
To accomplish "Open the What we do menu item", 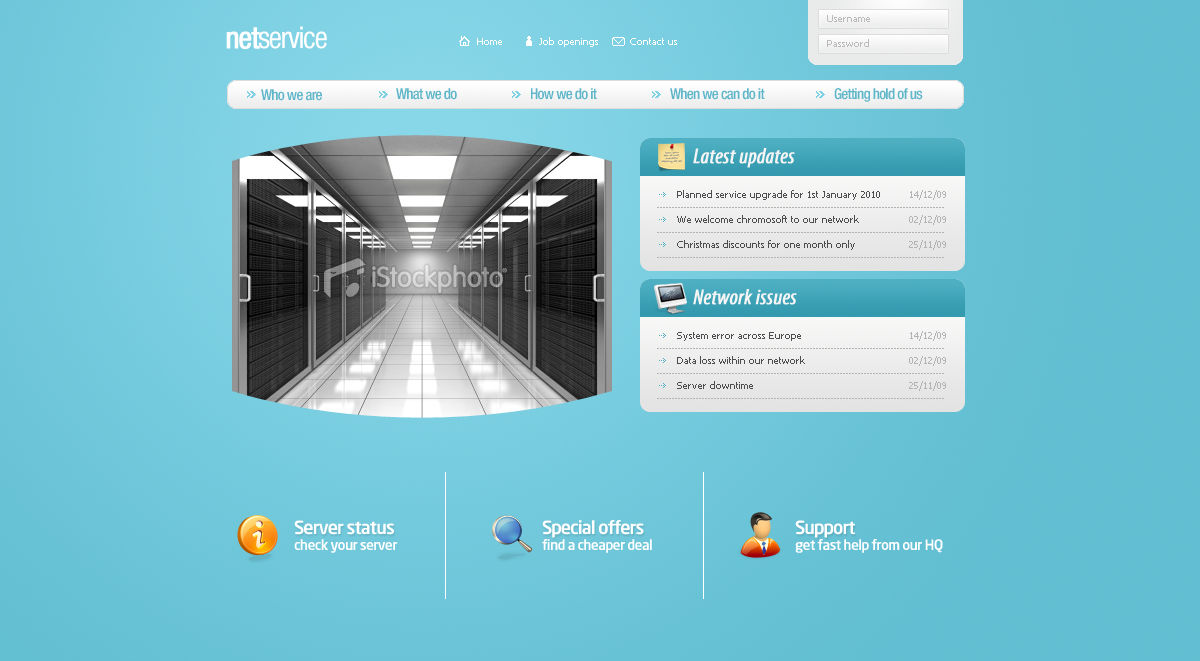I will point(426,94).
